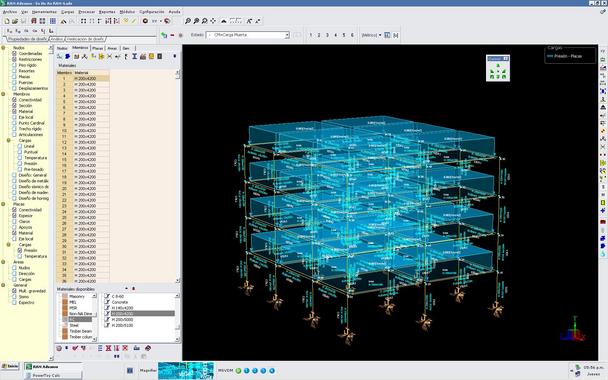Viewport: 608px width, 380px height.
Task: Toggle the Mult. gravedad checkbox
Action: [14, 291]
